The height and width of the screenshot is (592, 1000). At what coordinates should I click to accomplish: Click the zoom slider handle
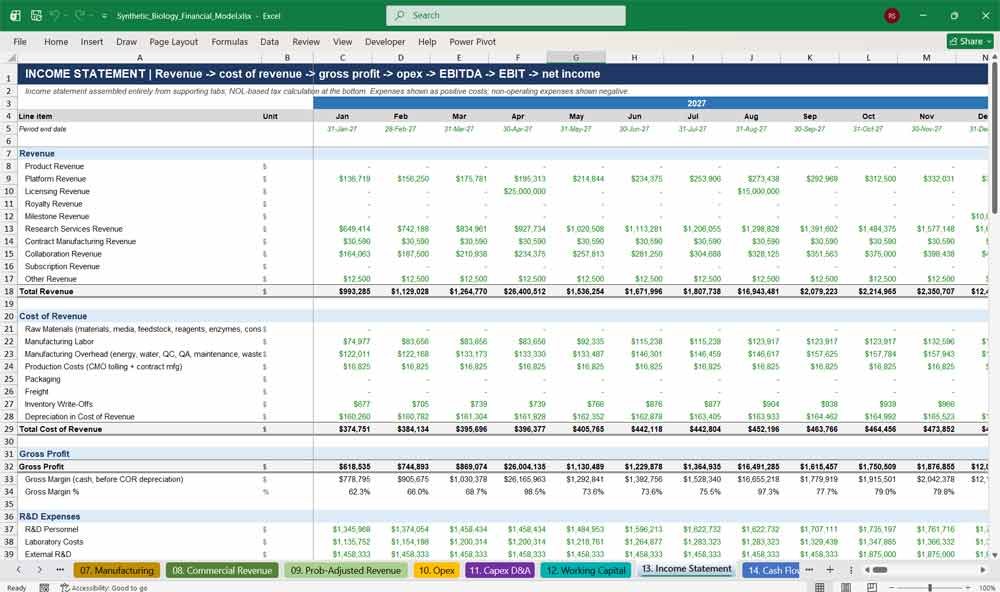click(930, 587)
